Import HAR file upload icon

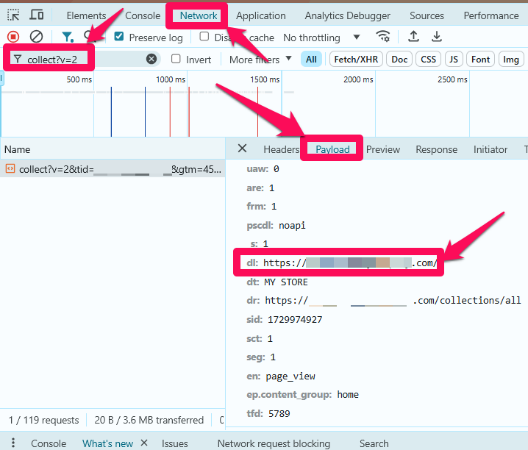(x=413, y=36)
